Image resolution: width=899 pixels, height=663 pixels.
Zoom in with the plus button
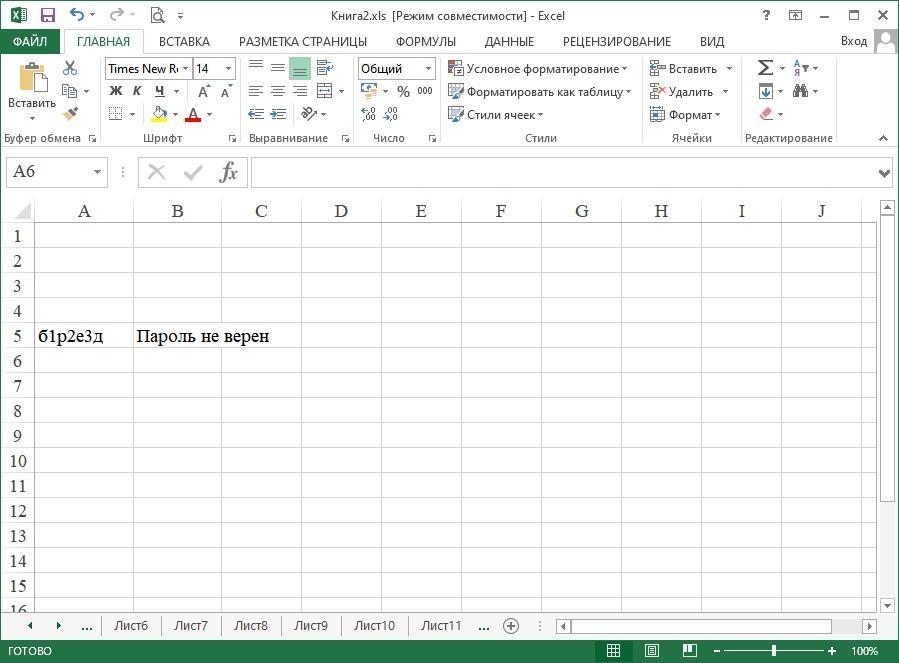click(832, 650)
